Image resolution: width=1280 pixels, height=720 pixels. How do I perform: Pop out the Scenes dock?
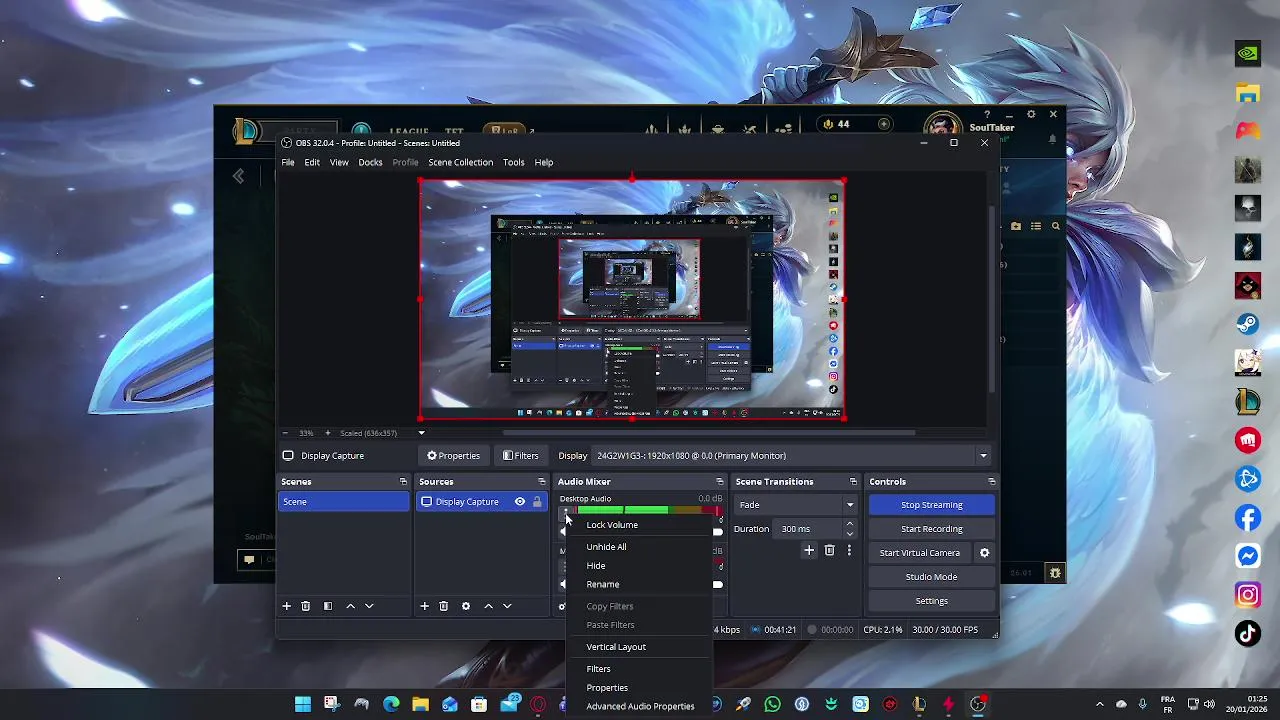[403, 482]
